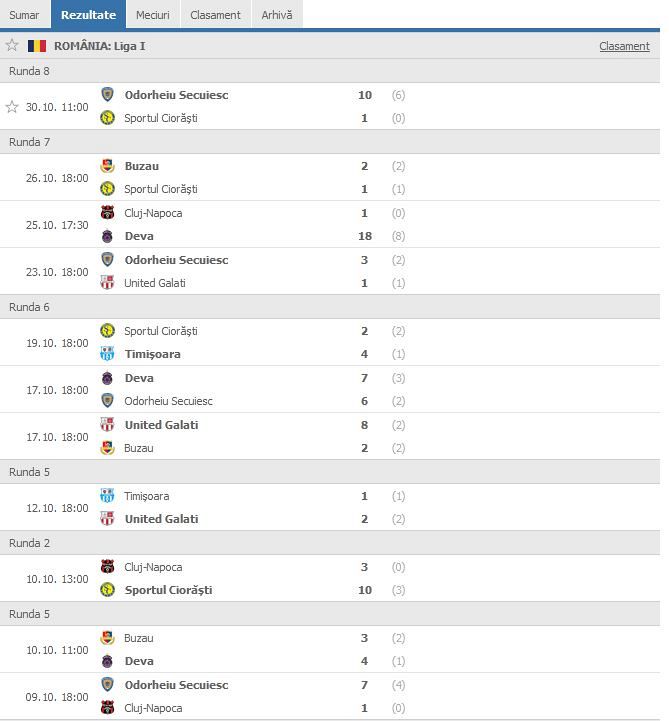Open the Clasament link at right
The height and width of the screenshot is (721, 669).
point(624,46)
